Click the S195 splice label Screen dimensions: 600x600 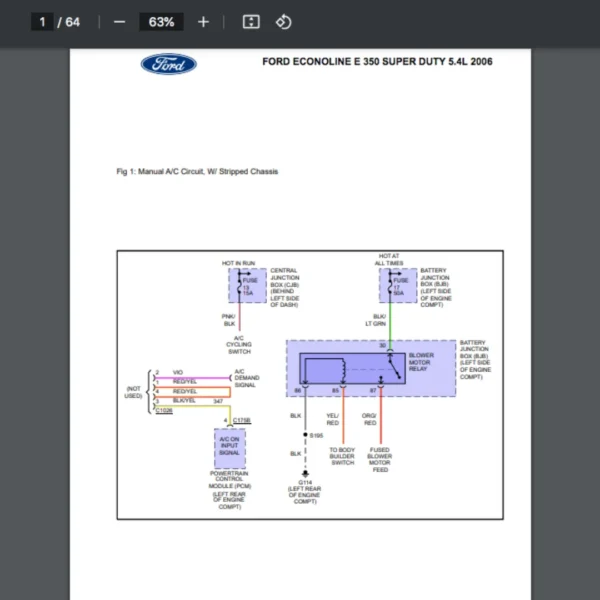pyautogui.click(x=316, y=435)
